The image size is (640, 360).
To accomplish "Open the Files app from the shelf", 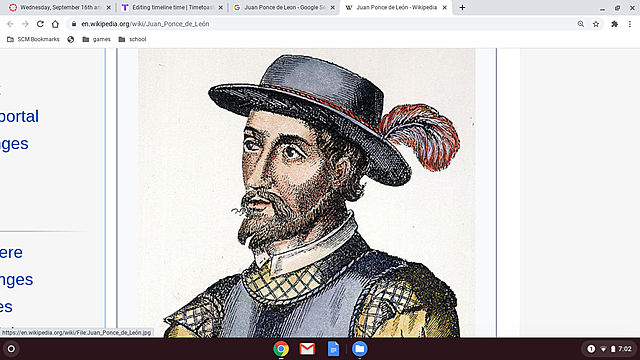I will click(x=359, y=349).
